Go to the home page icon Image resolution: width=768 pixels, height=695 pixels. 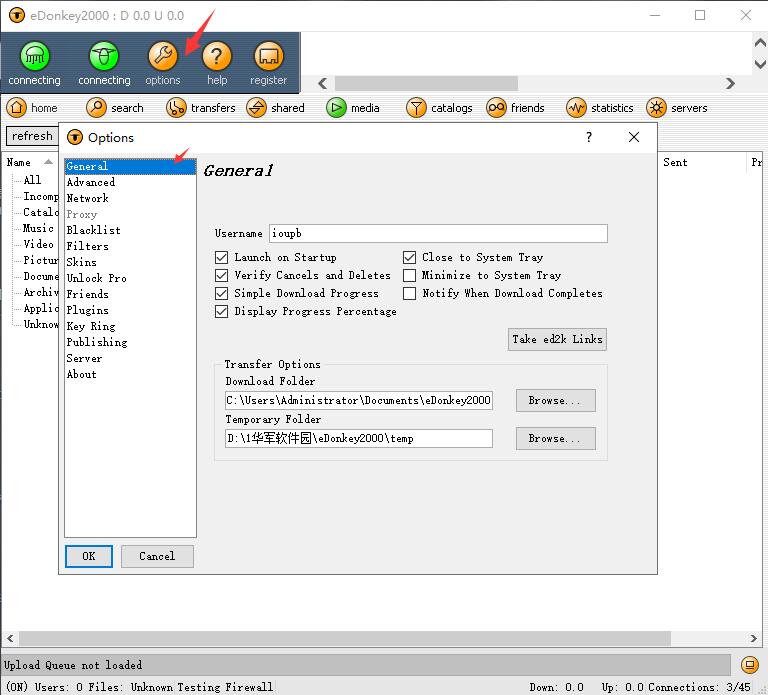(x=16, y=107)
